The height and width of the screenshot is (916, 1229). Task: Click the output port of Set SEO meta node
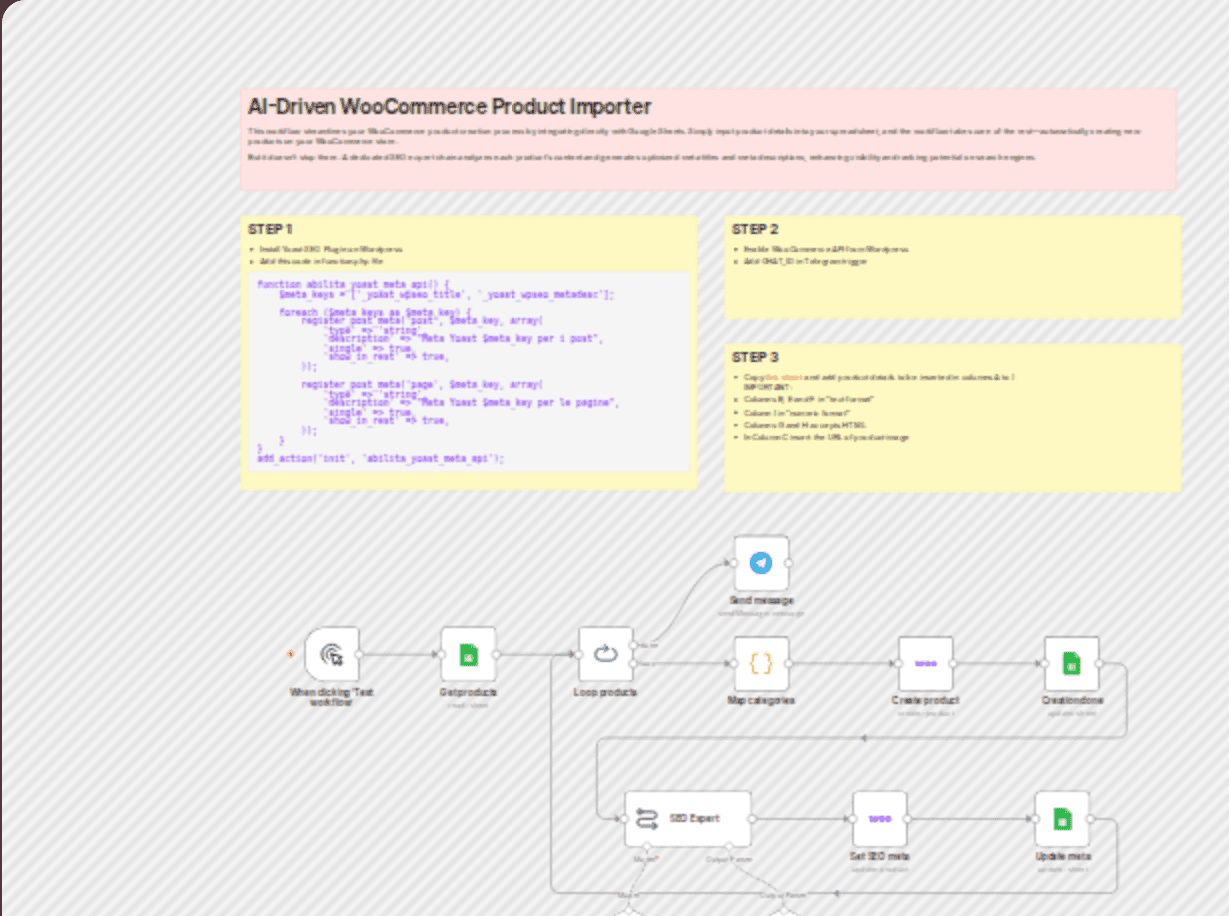(908, 818)
